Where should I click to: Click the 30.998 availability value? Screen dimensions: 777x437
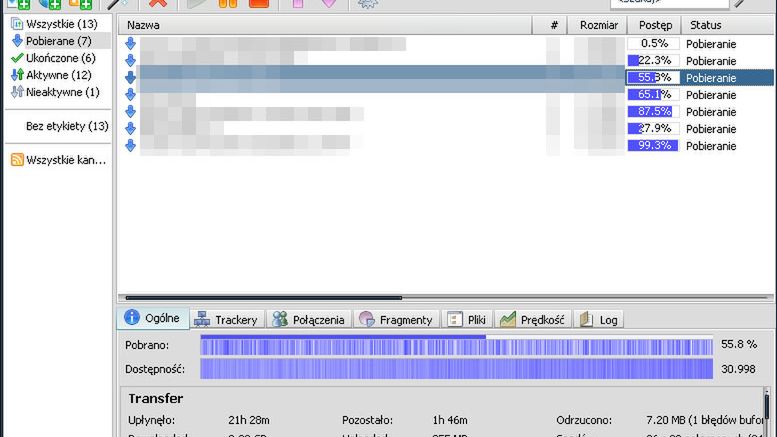point(738,369)
